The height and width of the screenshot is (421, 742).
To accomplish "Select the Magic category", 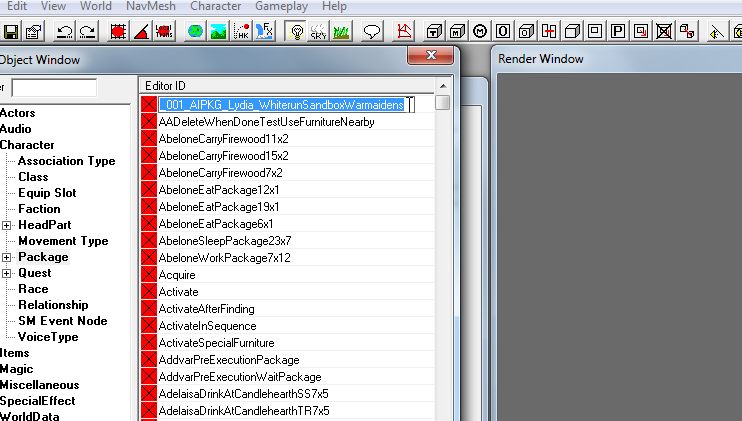I will click(17, 369).
